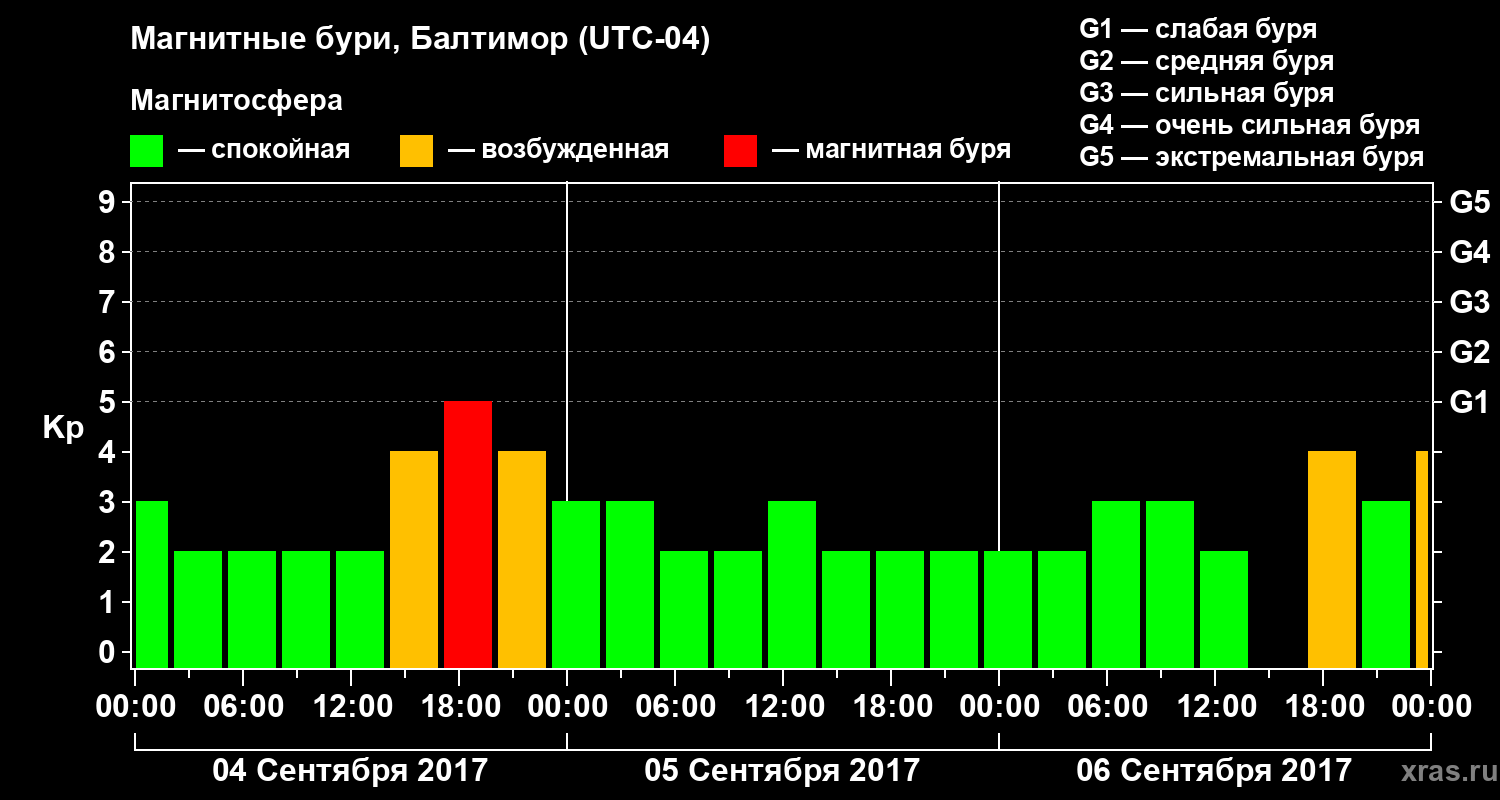
Task: Click the '06 Сентября 2017' date label
Action: 1214,770
